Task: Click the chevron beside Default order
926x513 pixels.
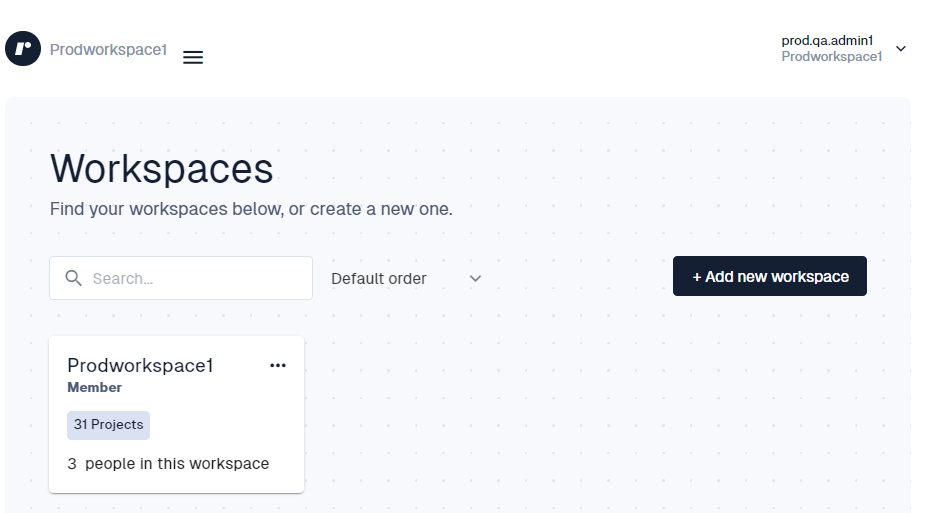Action: tap(475, 279)
